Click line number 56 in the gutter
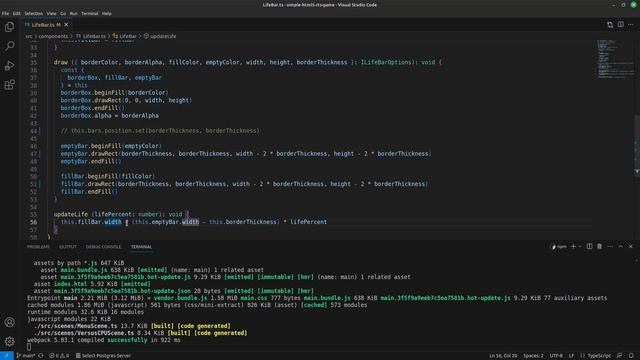This screenshot has height=360, width=640. click(x=33, y=222)
